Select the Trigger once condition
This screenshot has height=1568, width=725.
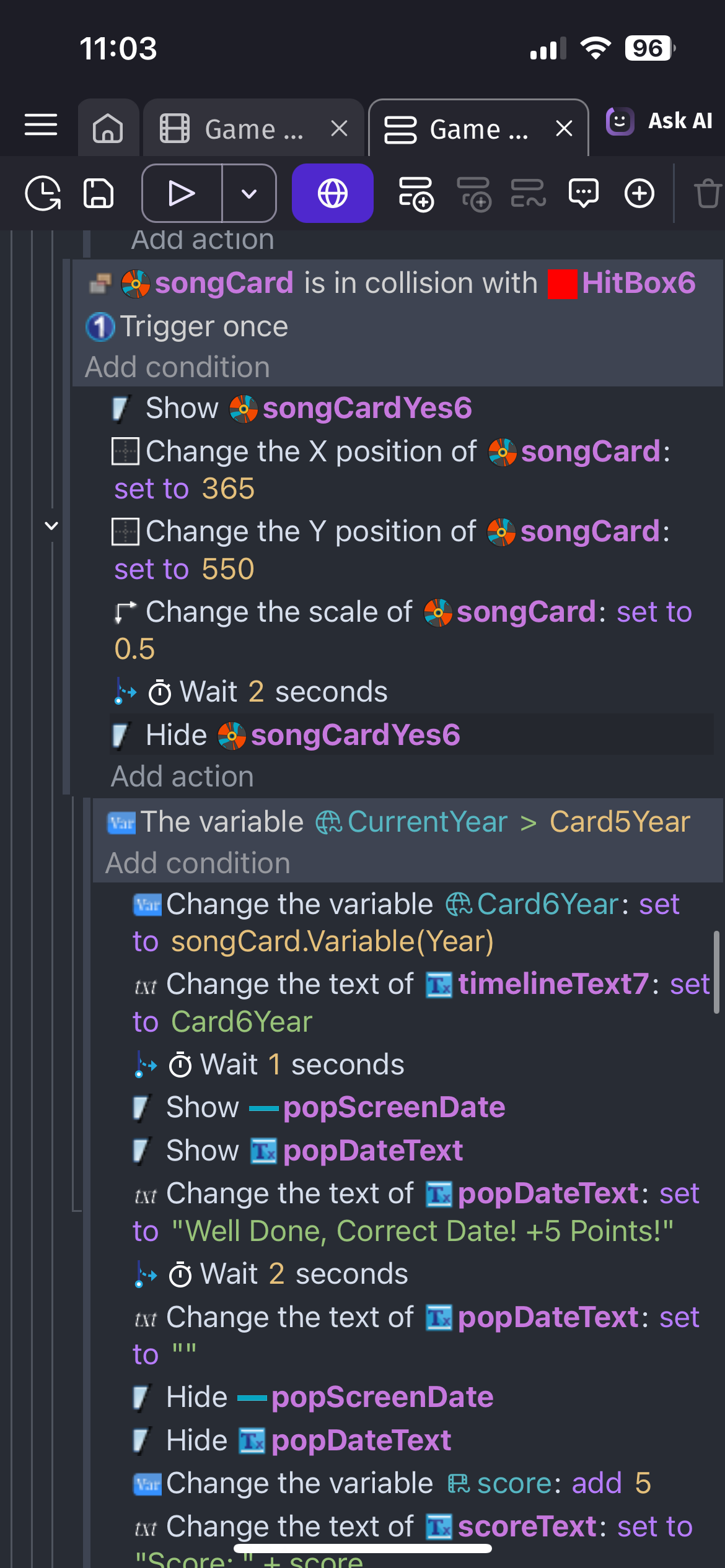(x=204, y=326)
